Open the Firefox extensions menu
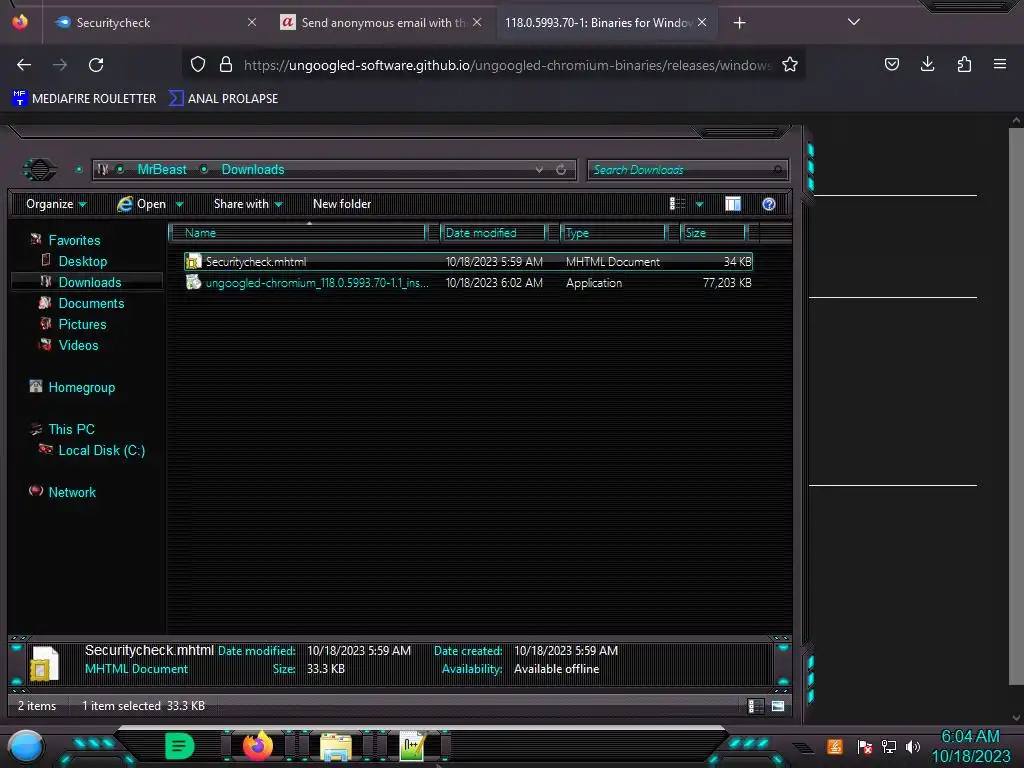This screenshot has height=768, width=1024. pos(964,64)
